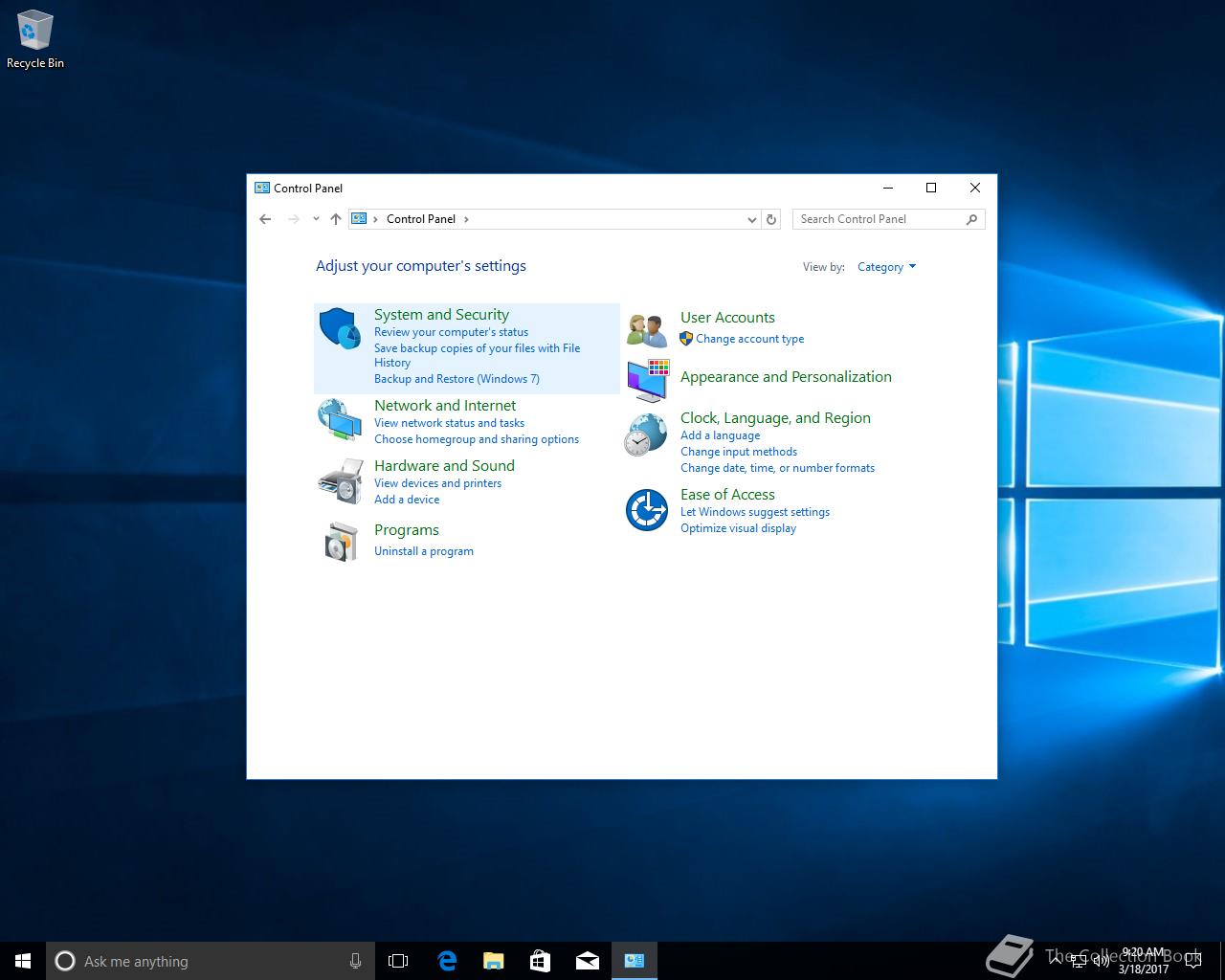Open the Clock, Language, and Region globe icon
The width and height of the screenshot is (1225, 980).
pos(647,434)
